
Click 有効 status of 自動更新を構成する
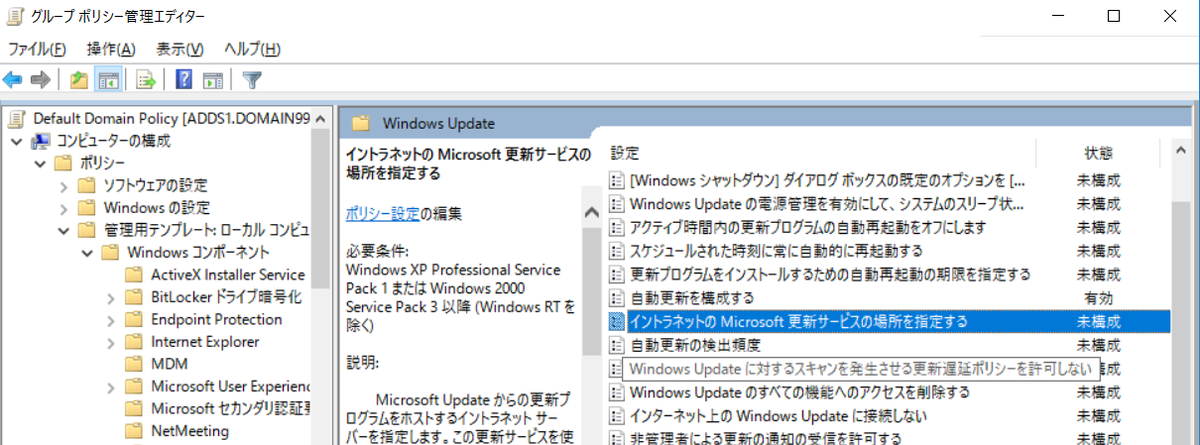tap(1098, 298)
